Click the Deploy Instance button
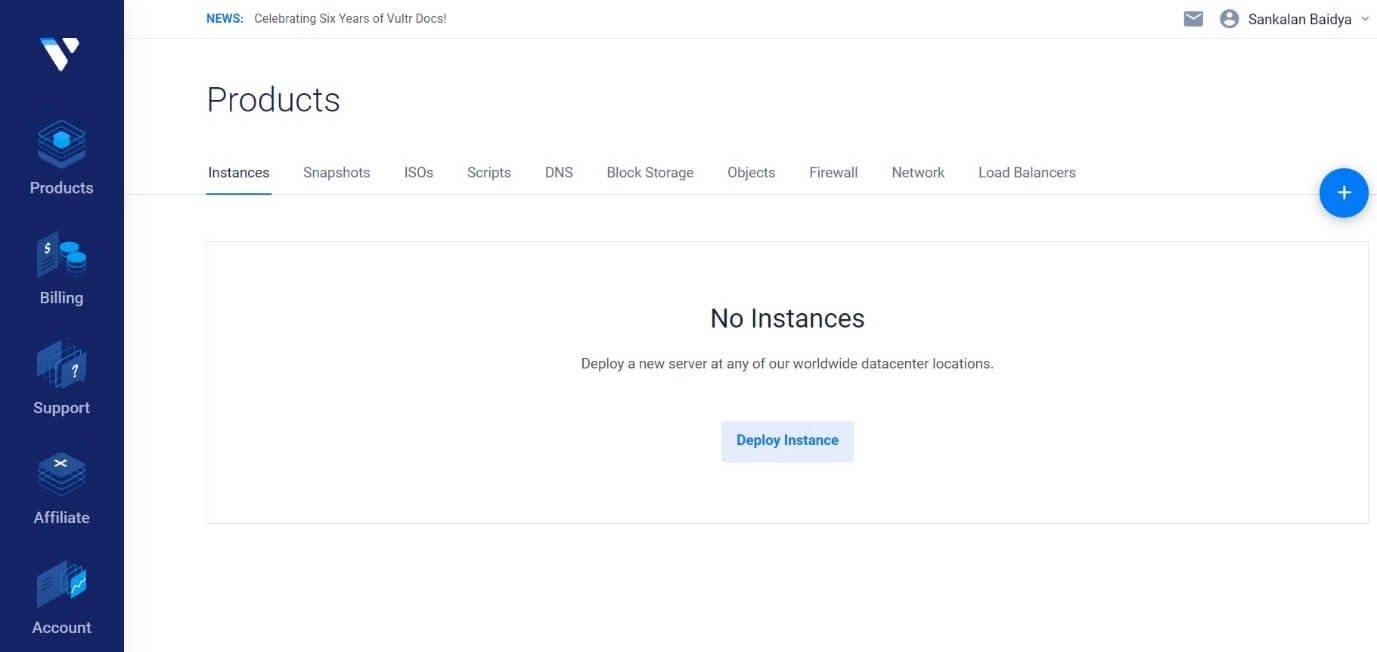 [x=787, y=441]
